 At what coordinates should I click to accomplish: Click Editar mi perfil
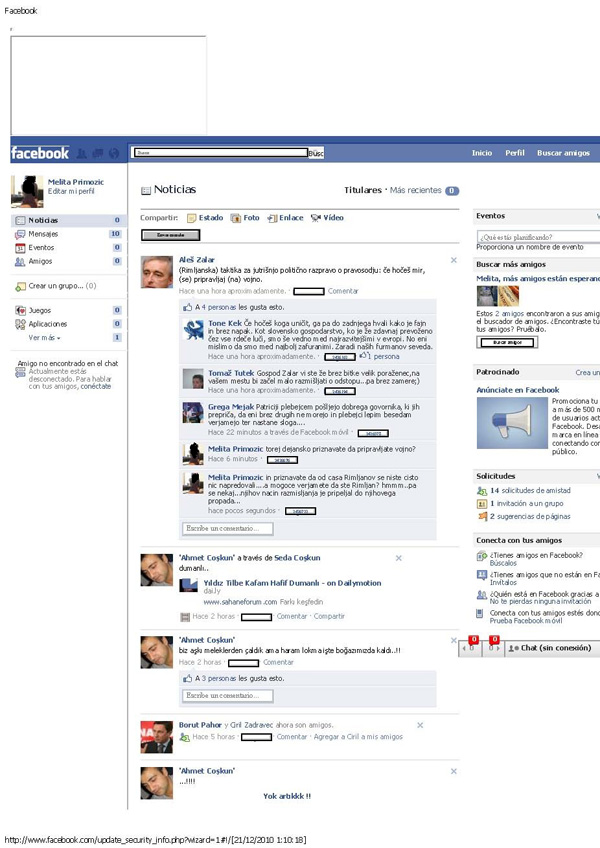(x=71, y=191)
